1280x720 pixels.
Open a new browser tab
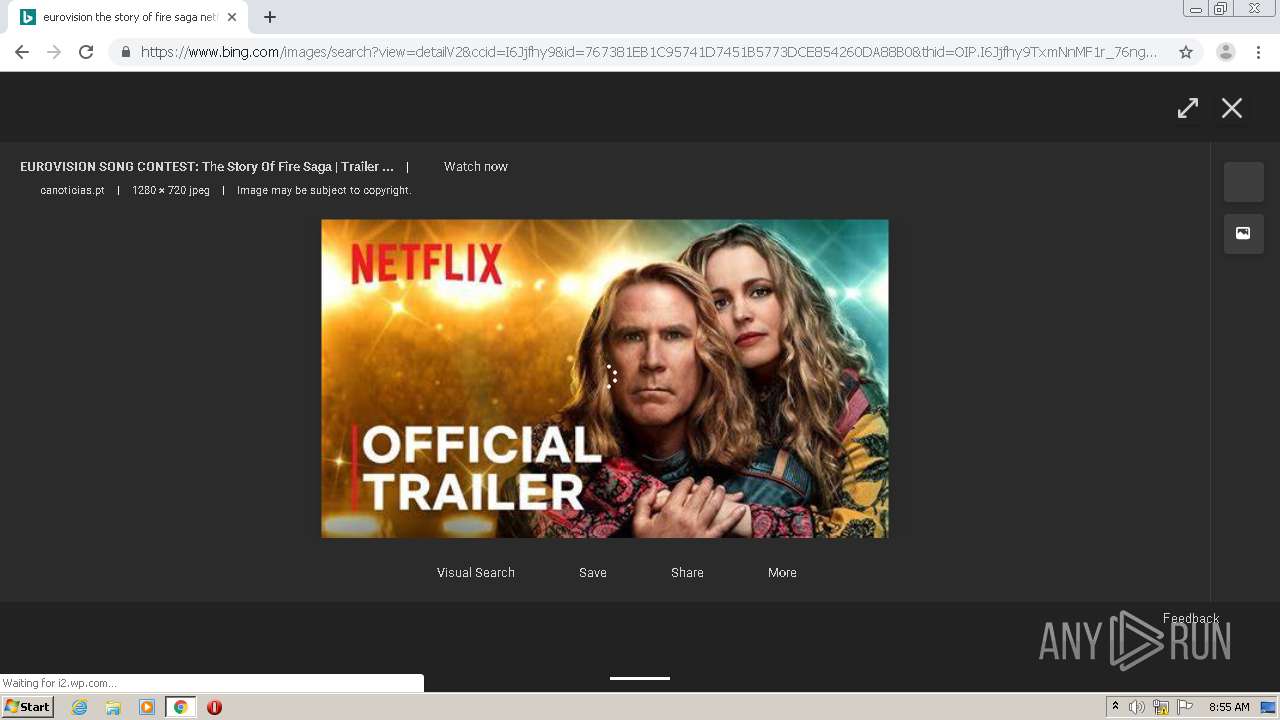(x=269, y=17)
